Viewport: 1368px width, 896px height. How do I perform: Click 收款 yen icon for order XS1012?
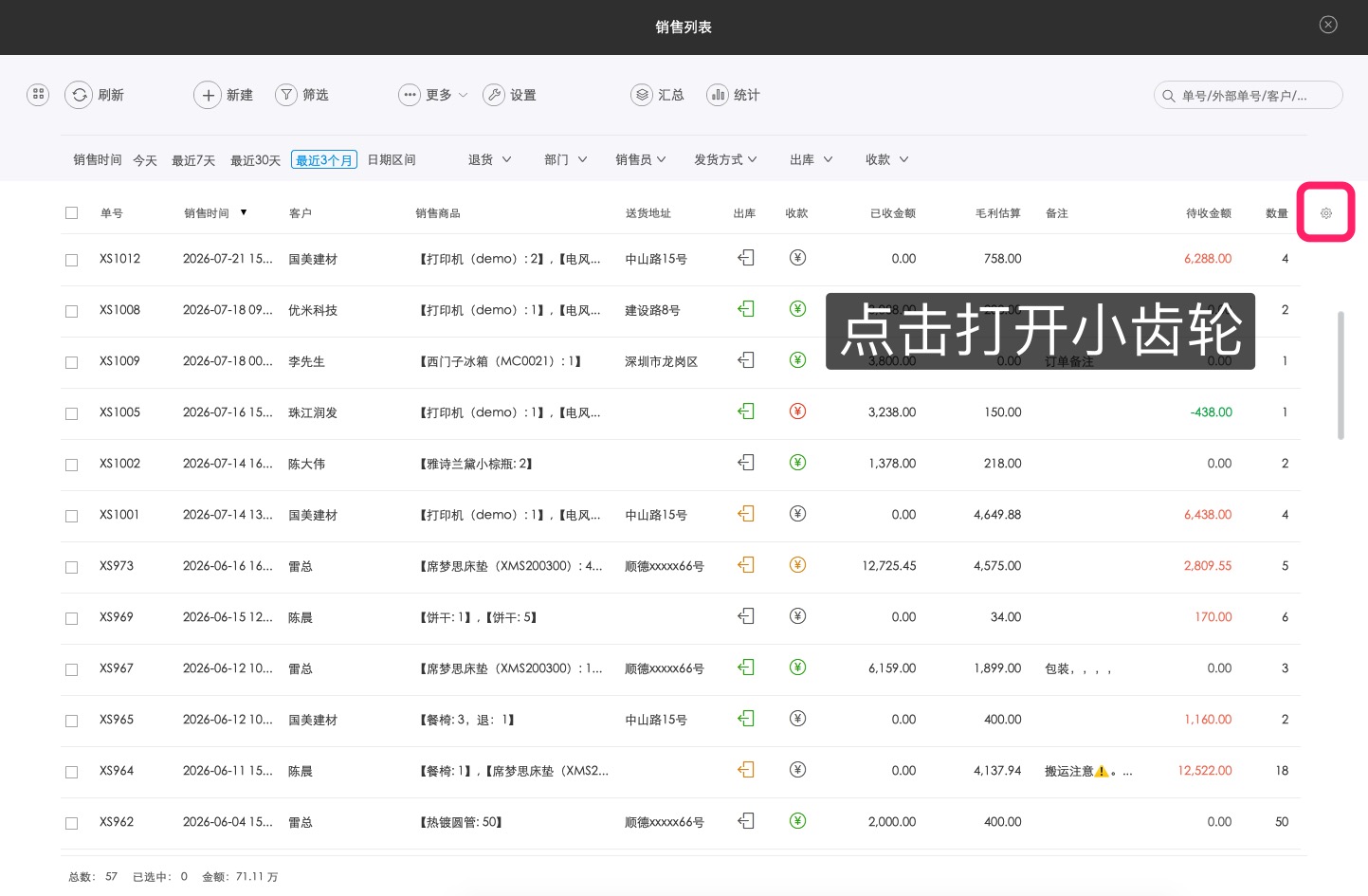pos(797,258)
